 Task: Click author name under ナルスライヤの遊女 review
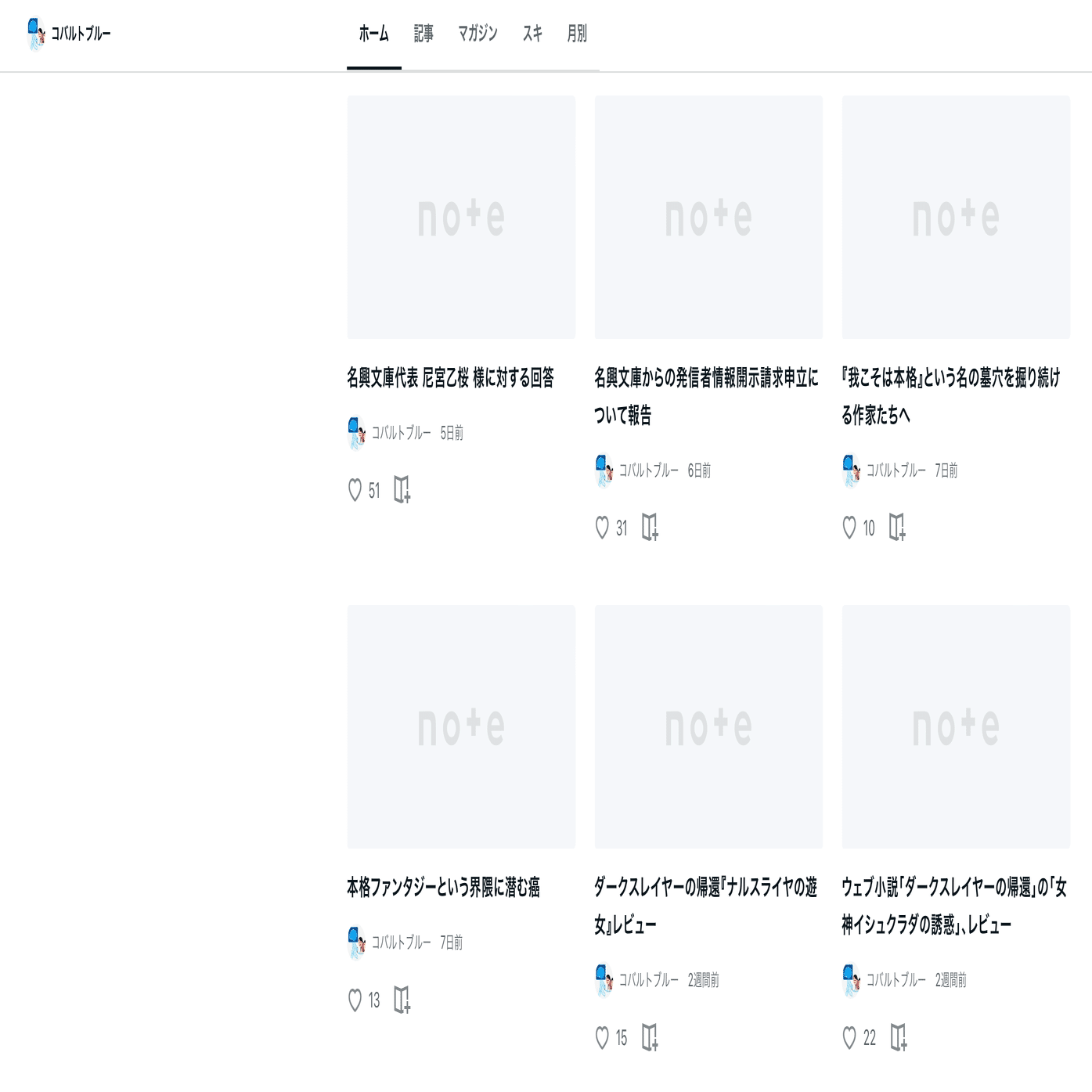tap(648, 980)
